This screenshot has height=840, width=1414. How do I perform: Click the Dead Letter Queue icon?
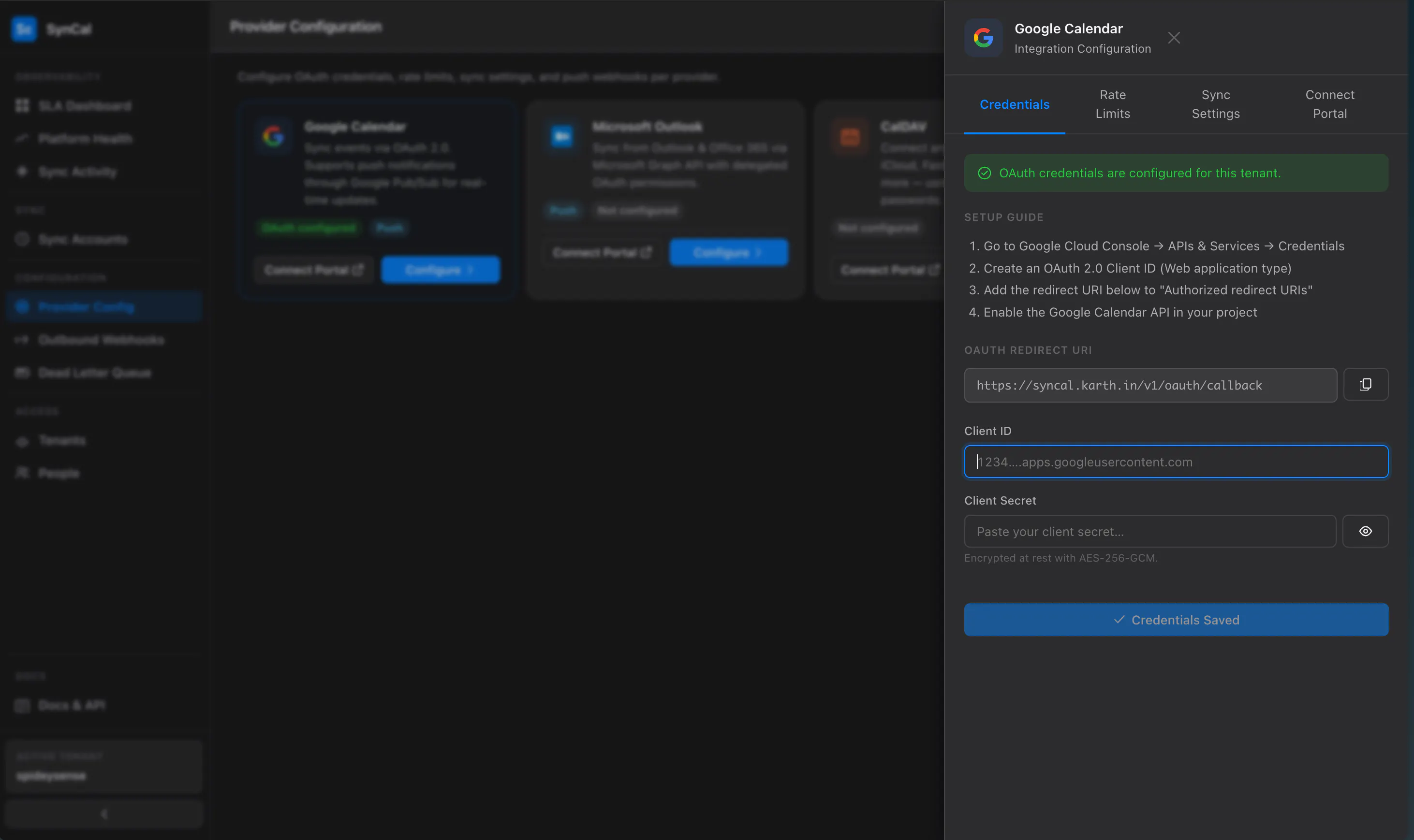pos(22,373)
